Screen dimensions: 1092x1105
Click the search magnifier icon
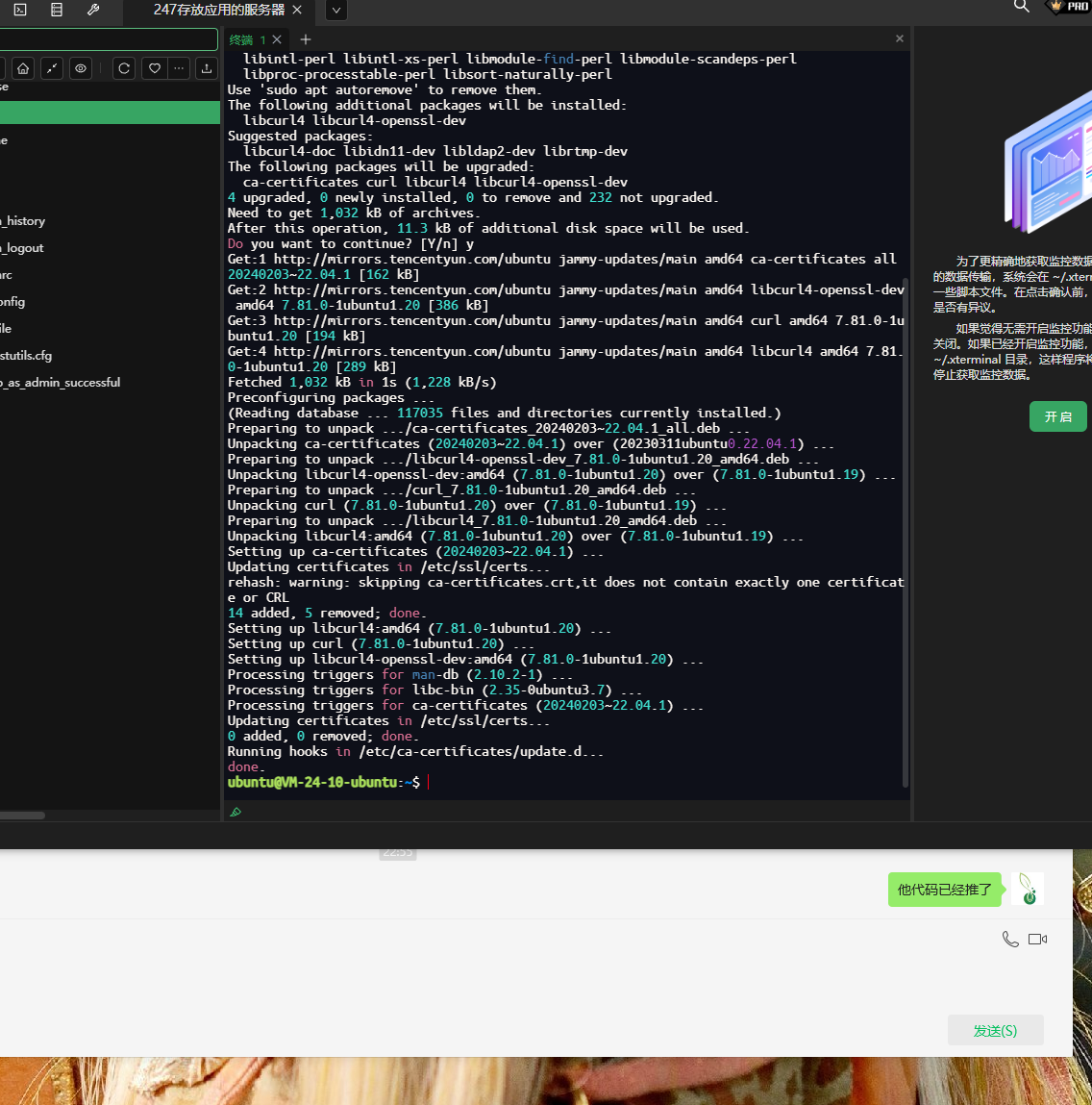(x=1022, y=7)
